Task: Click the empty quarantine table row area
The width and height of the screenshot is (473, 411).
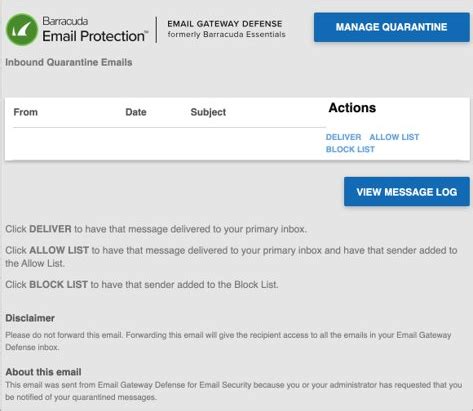Action: click(x=169, y=143)
